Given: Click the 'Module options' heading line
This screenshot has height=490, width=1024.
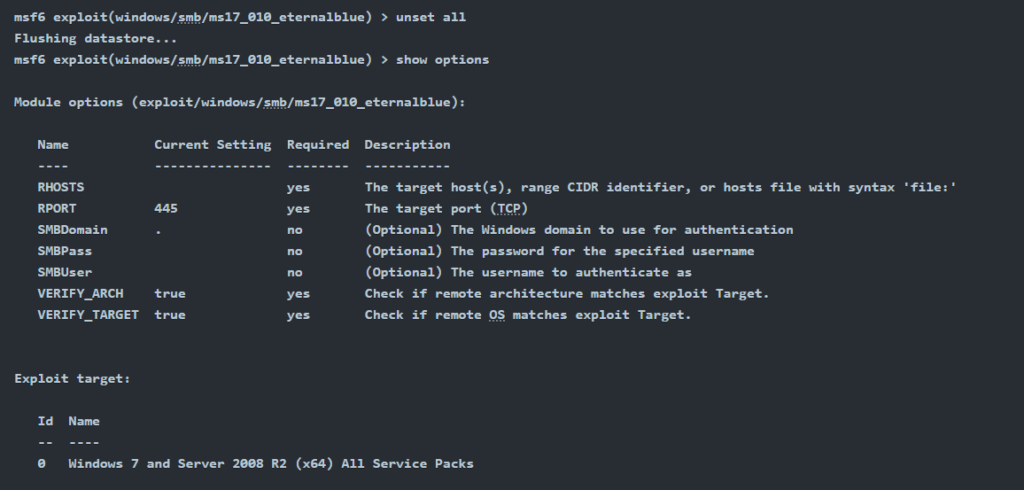Looking at the screenshot, I should click(240, 103).
